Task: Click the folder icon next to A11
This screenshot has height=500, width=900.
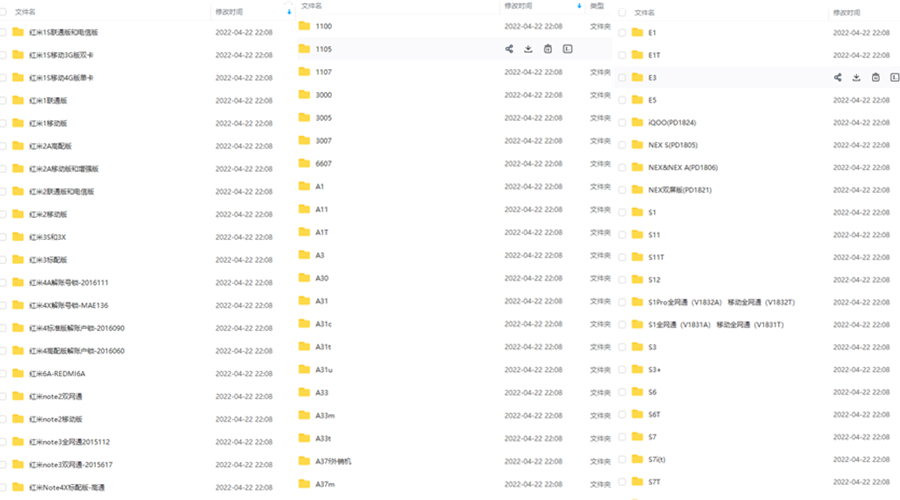Action: coord(304,209)
